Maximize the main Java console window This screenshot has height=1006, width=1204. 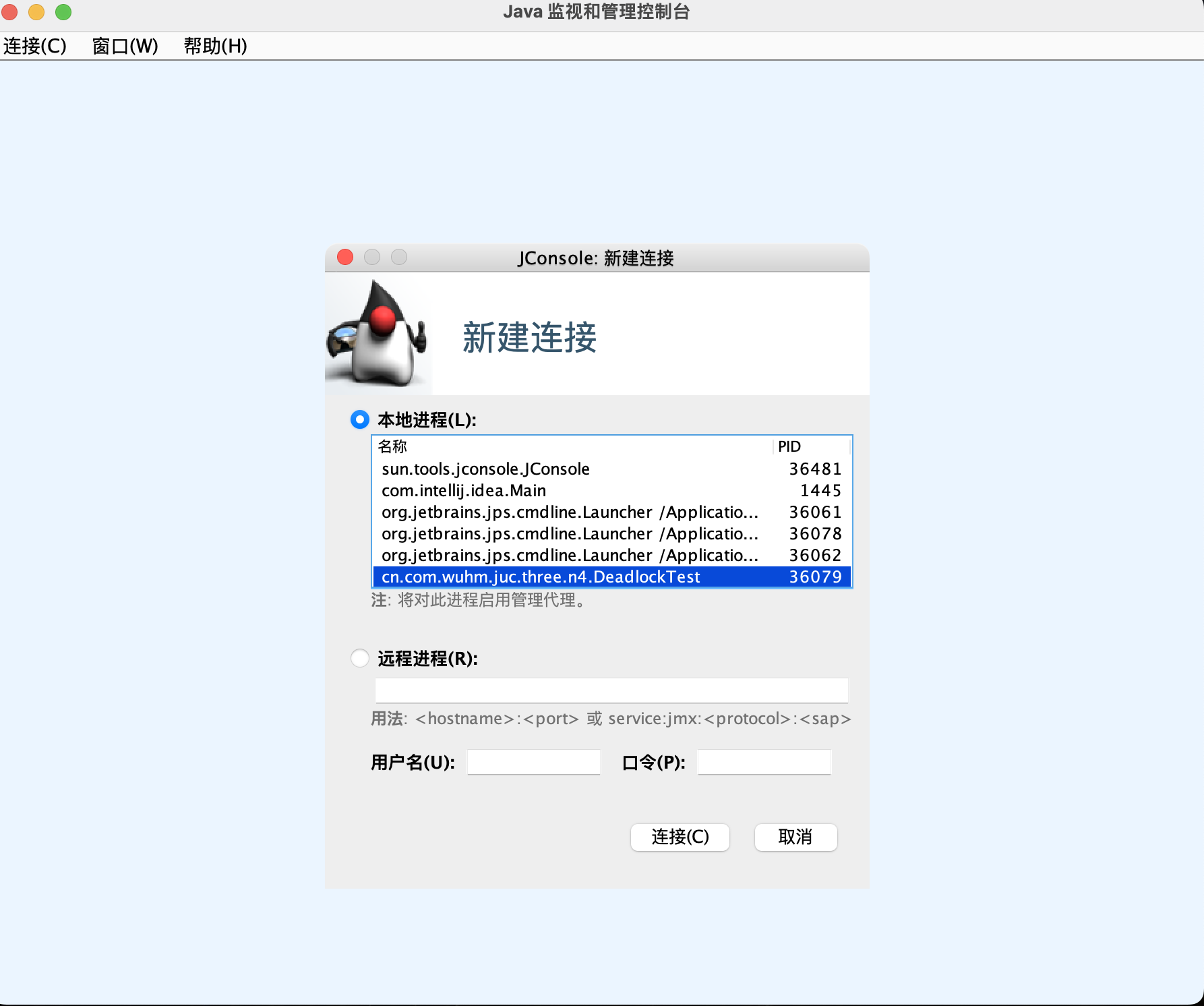coord(63,11)
